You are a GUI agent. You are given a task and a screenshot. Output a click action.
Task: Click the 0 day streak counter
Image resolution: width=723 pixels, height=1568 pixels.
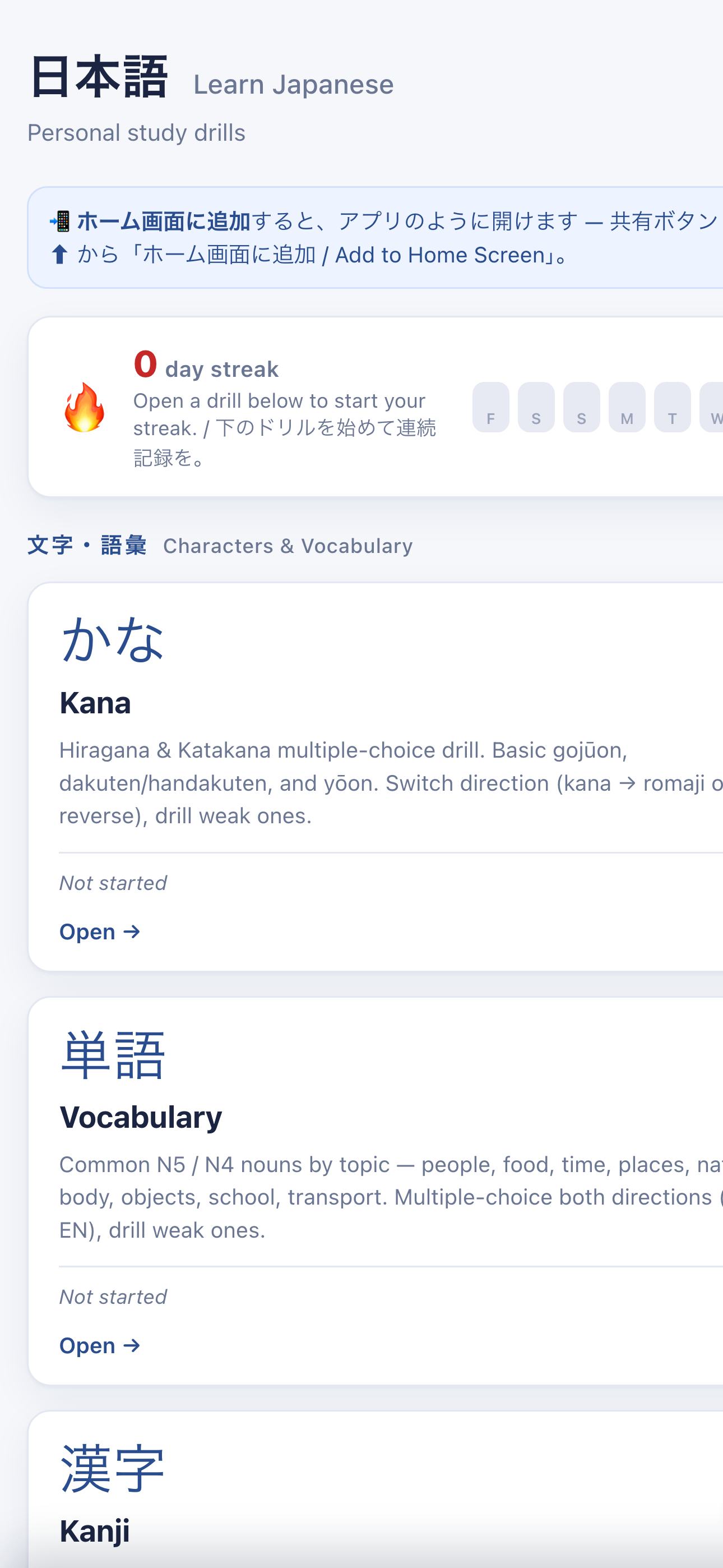[206, 365]
